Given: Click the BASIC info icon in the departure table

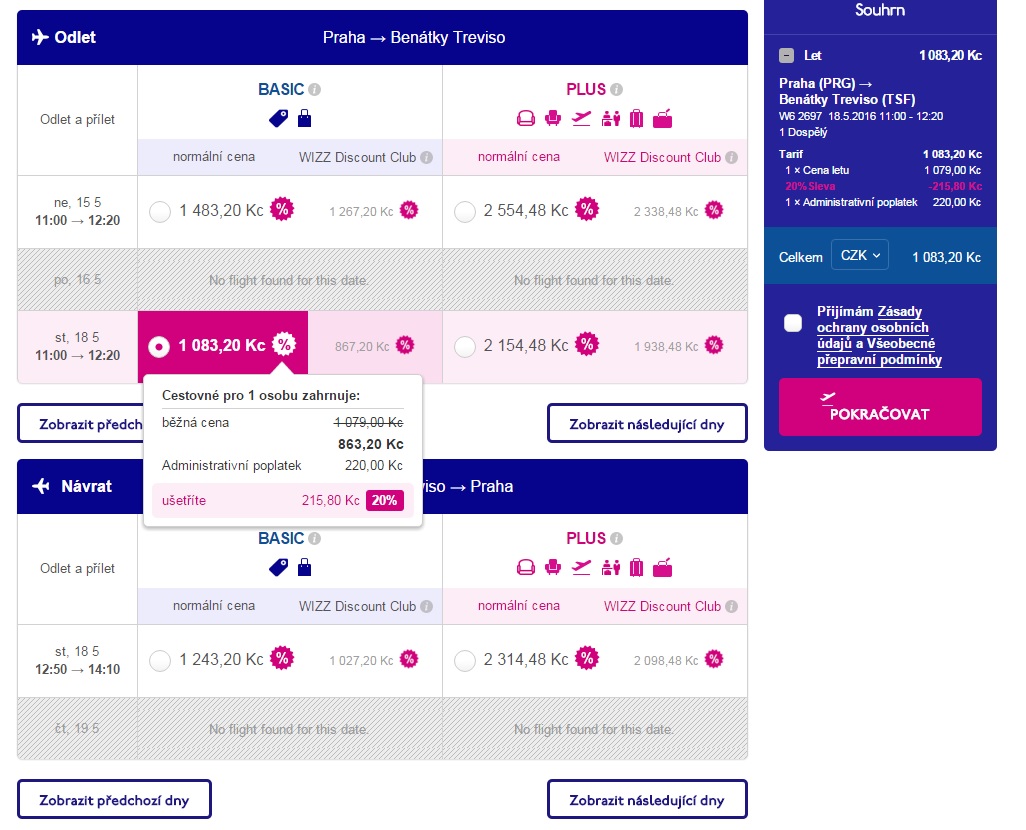Looking at the screenshot, I should (x=314, y=89).
